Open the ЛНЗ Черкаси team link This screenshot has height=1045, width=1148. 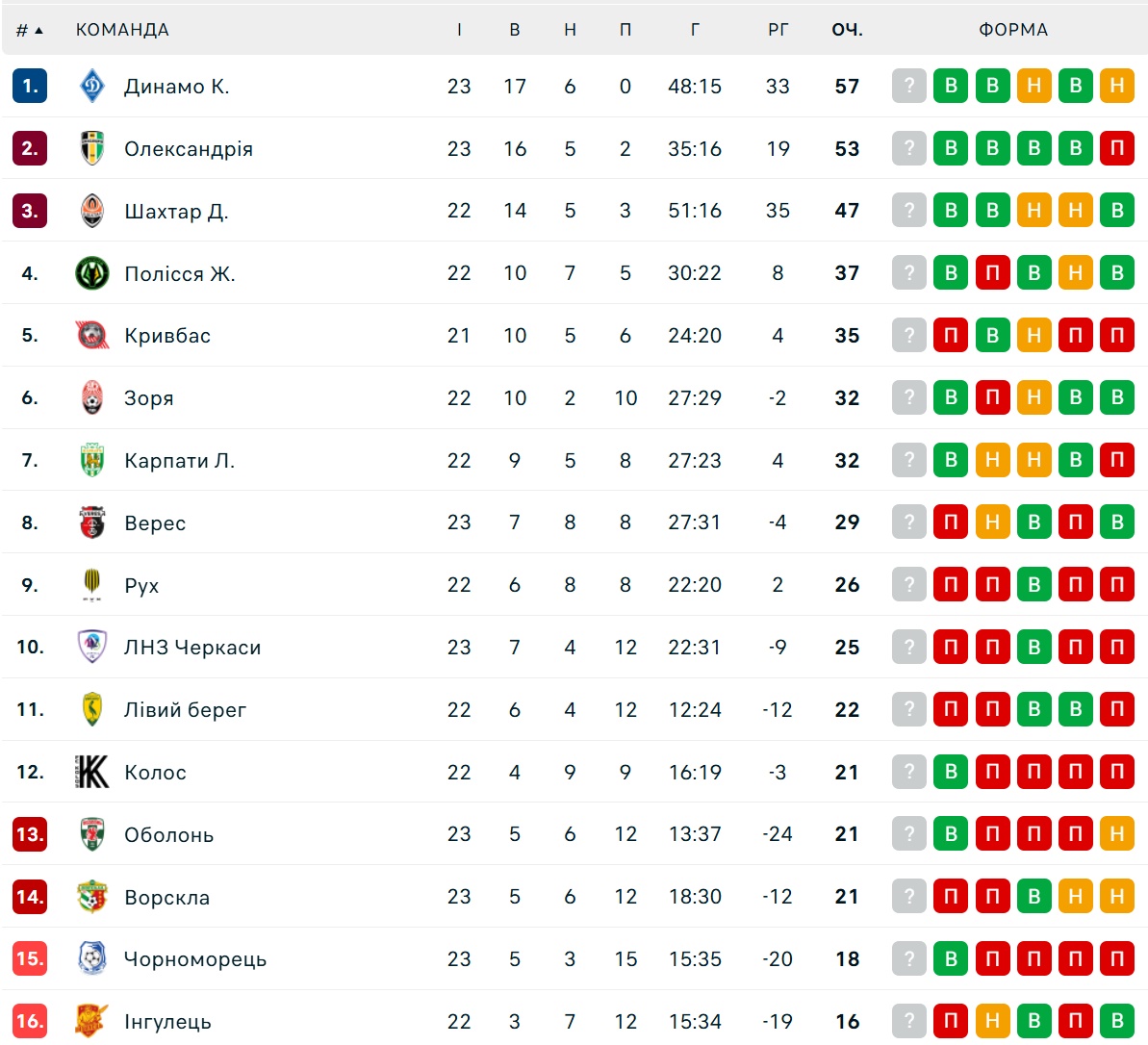[x=191, y=648]
